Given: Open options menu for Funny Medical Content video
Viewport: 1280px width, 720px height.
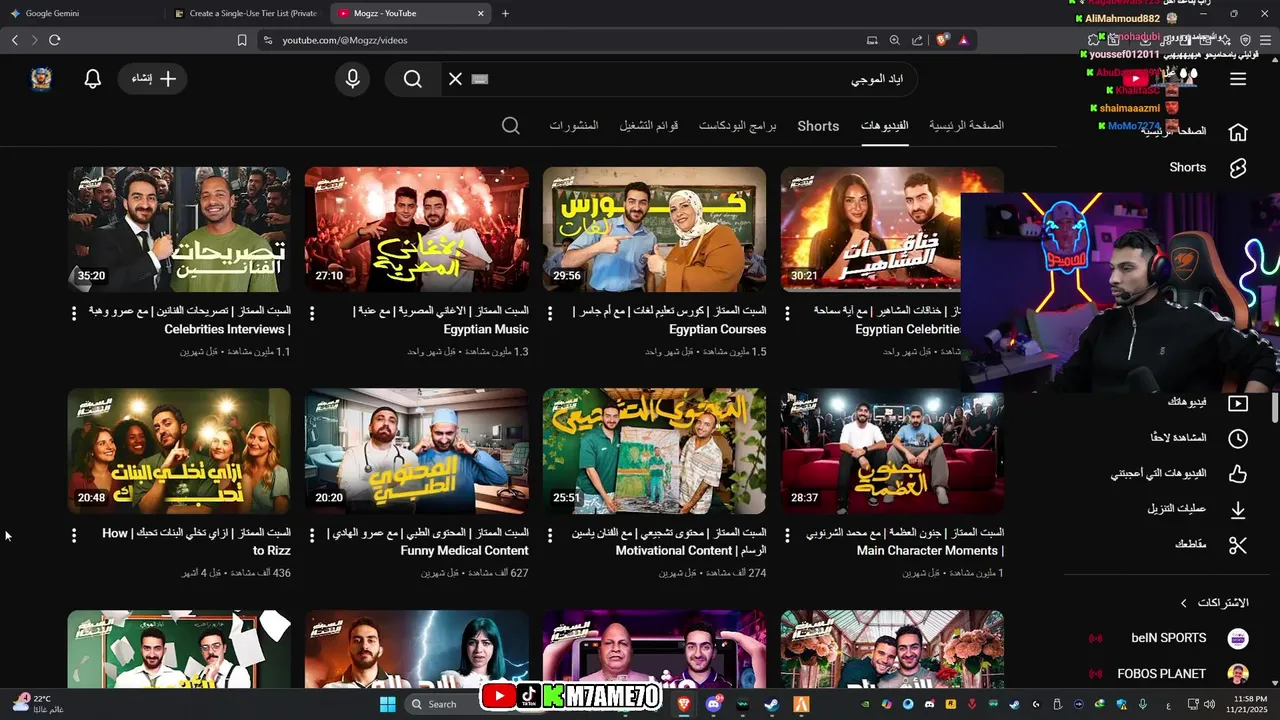Looking at the screenshot, I should point(312,535).
